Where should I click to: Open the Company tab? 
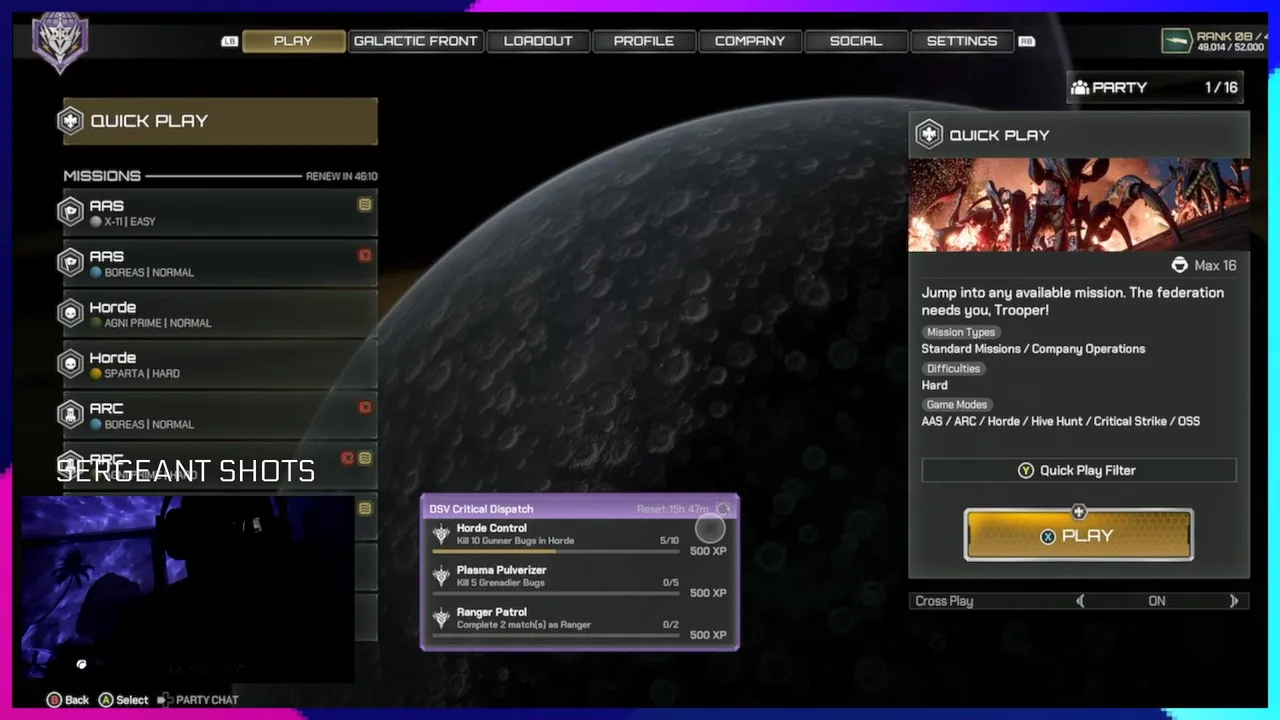point(750,41)
